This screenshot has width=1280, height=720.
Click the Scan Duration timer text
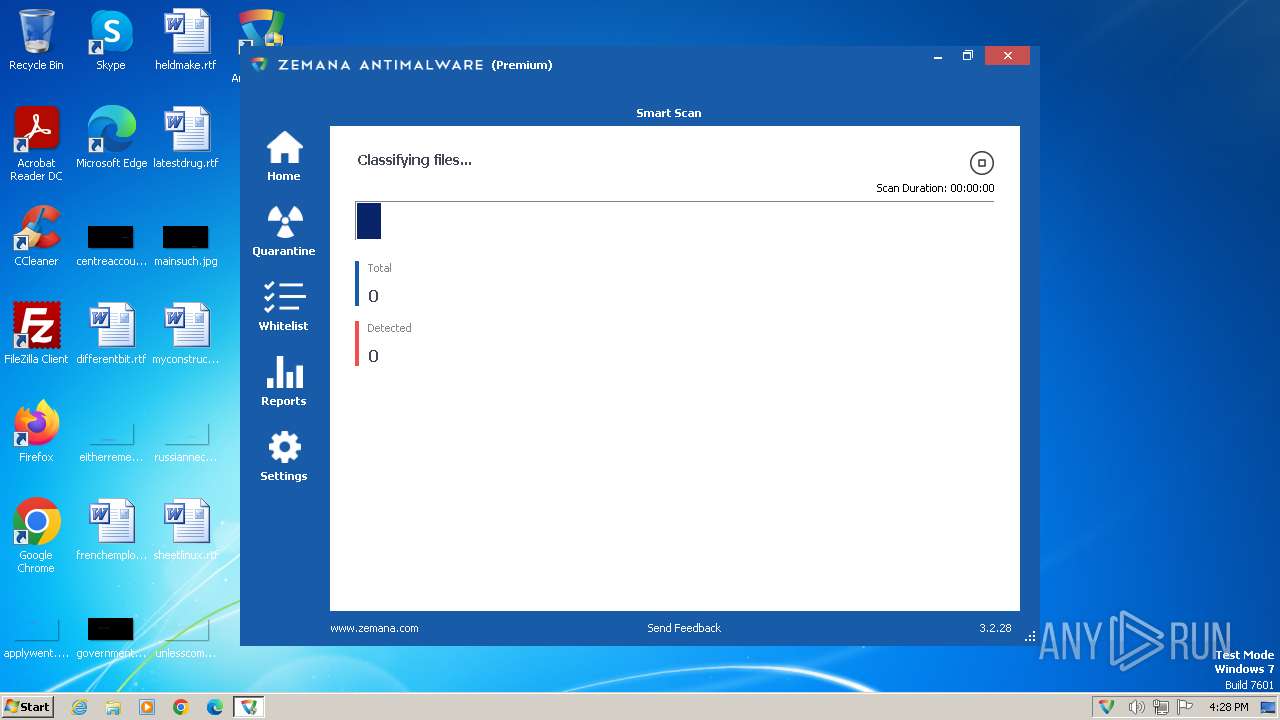pyautogui.click(x=935, y=188)
